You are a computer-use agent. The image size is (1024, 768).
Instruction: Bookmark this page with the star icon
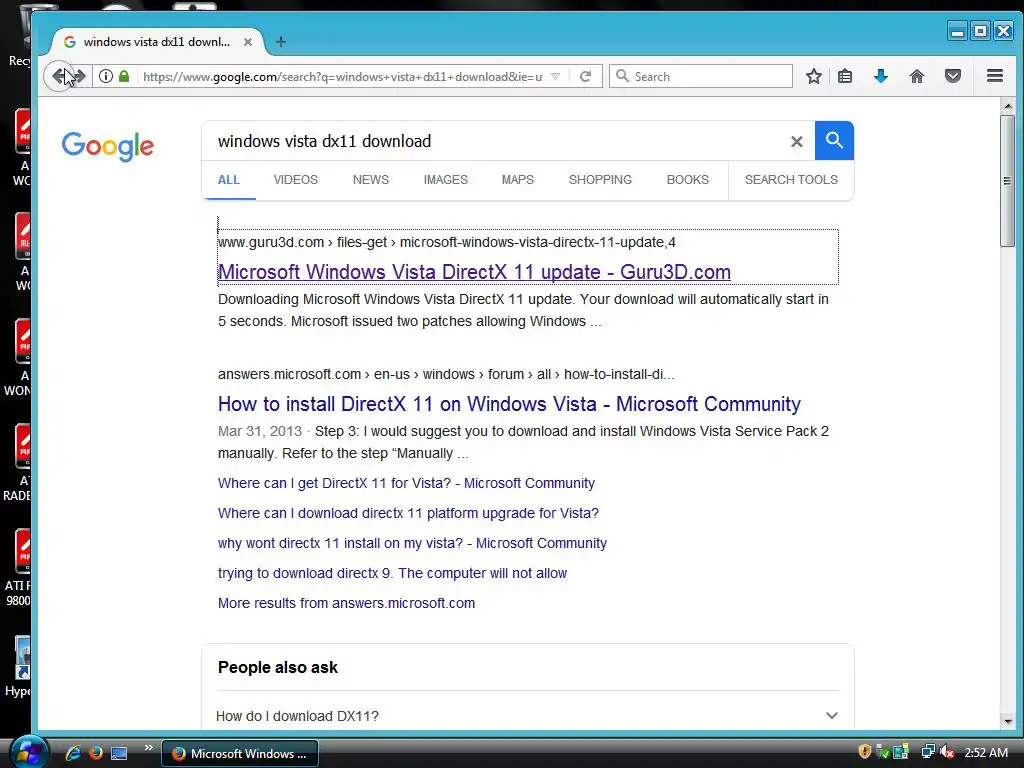click(814, 76)
